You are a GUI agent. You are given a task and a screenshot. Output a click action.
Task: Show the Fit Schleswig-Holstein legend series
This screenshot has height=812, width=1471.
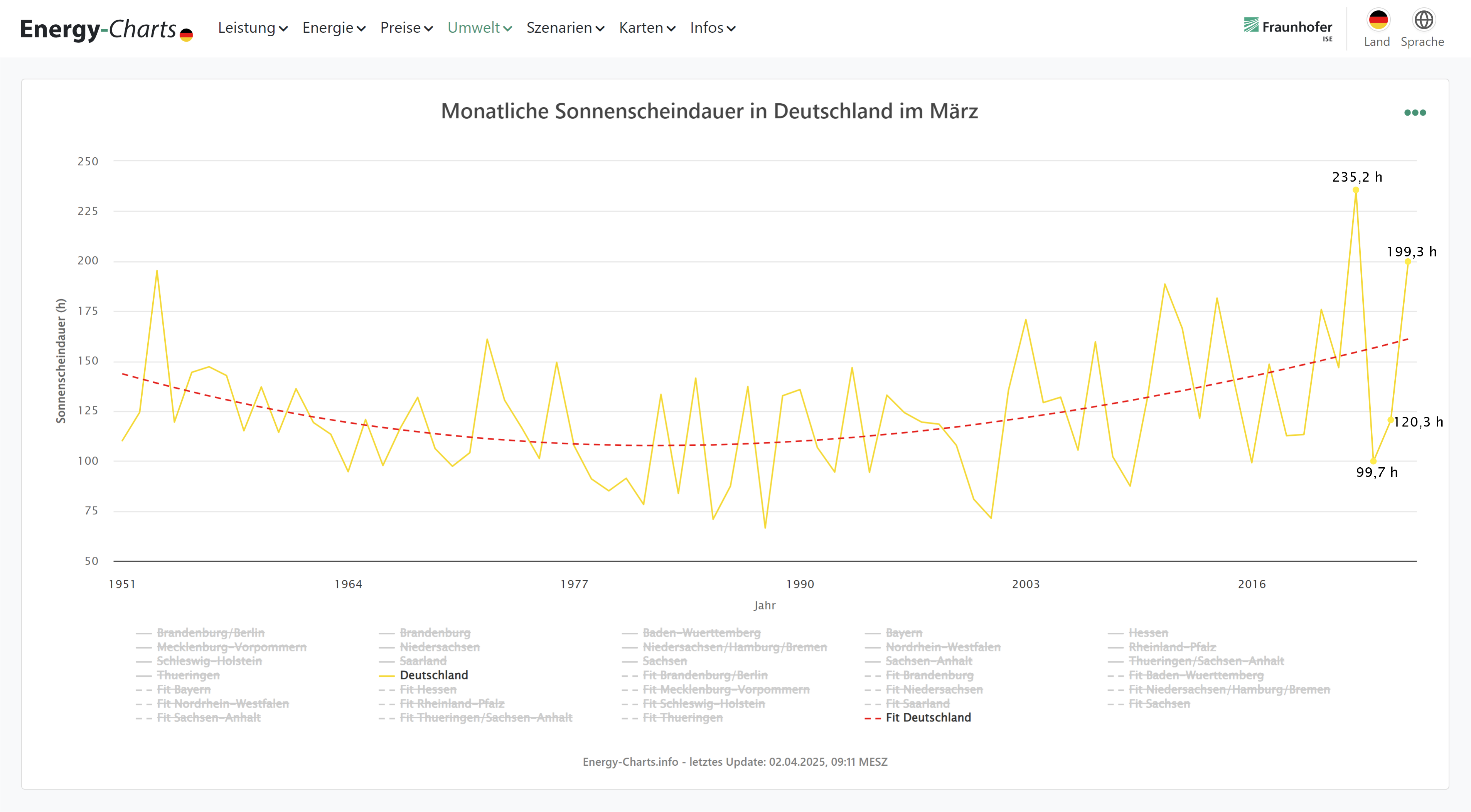click(693, 704)
